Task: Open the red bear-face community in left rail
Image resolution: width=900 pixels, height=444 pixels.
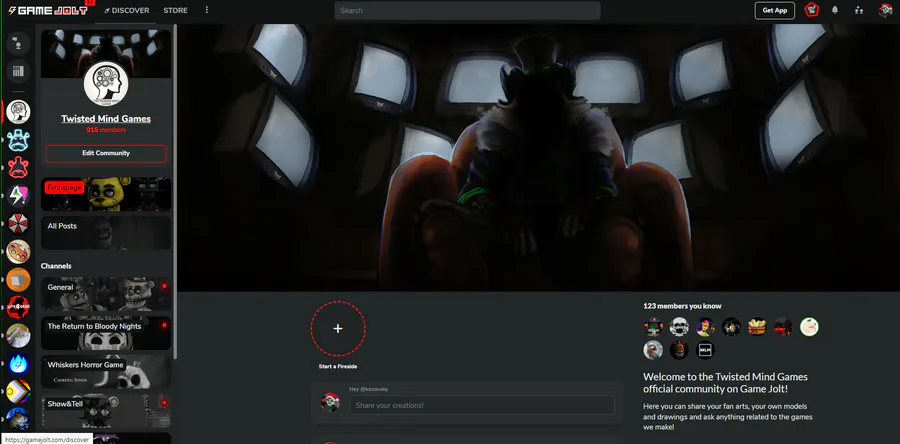Action: 18,168
